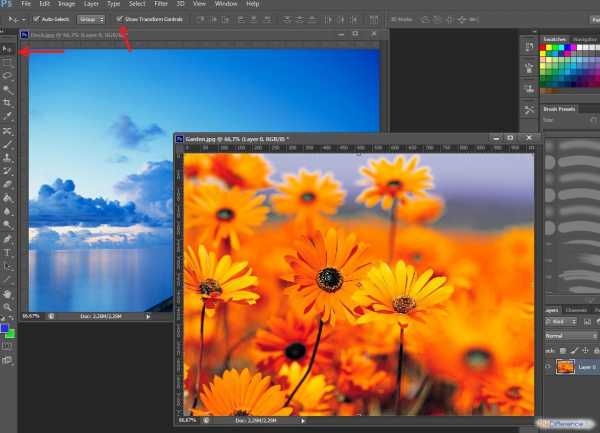Open the File menu
The width and height of the screenshot is (600, 433).
click(x=26, y=4)
